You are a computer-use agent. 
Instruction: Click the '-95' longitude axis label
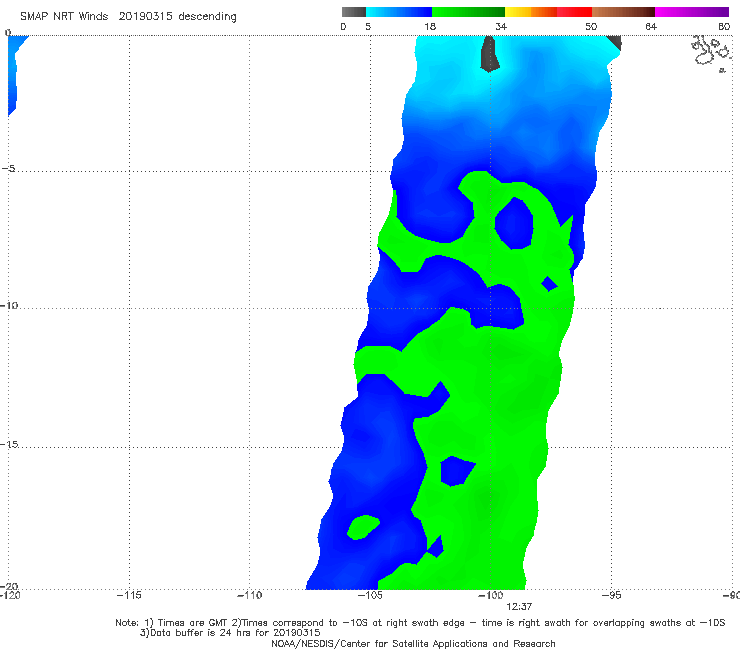coord(611,595)
